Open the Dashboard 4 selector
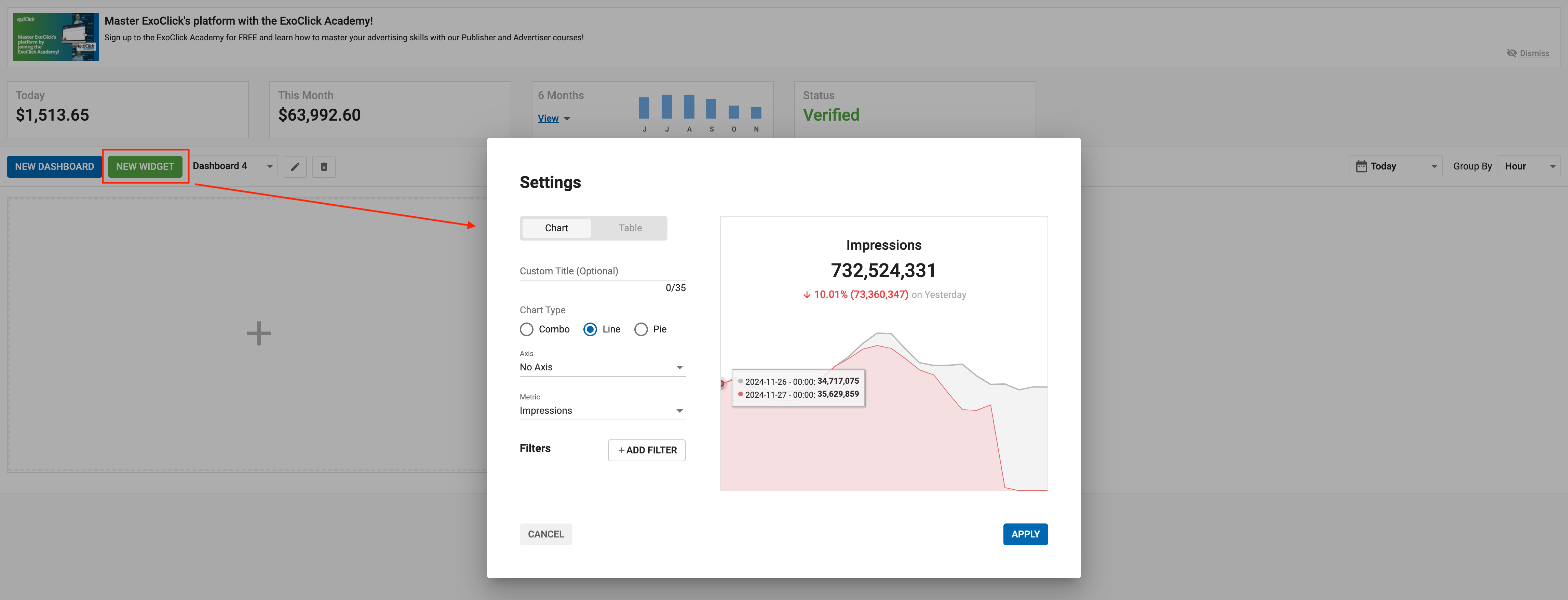Screen dimensions: 1568x600 click(233, 166)
